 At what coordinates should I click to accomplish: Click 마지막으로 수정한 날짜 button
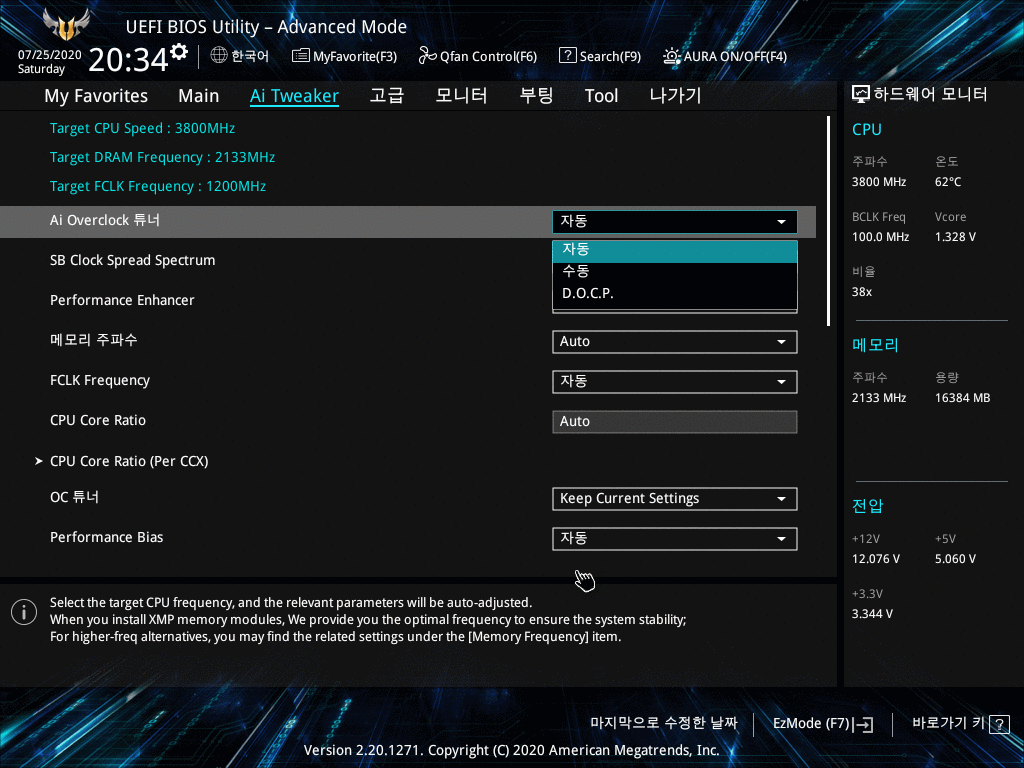[664, 723]
